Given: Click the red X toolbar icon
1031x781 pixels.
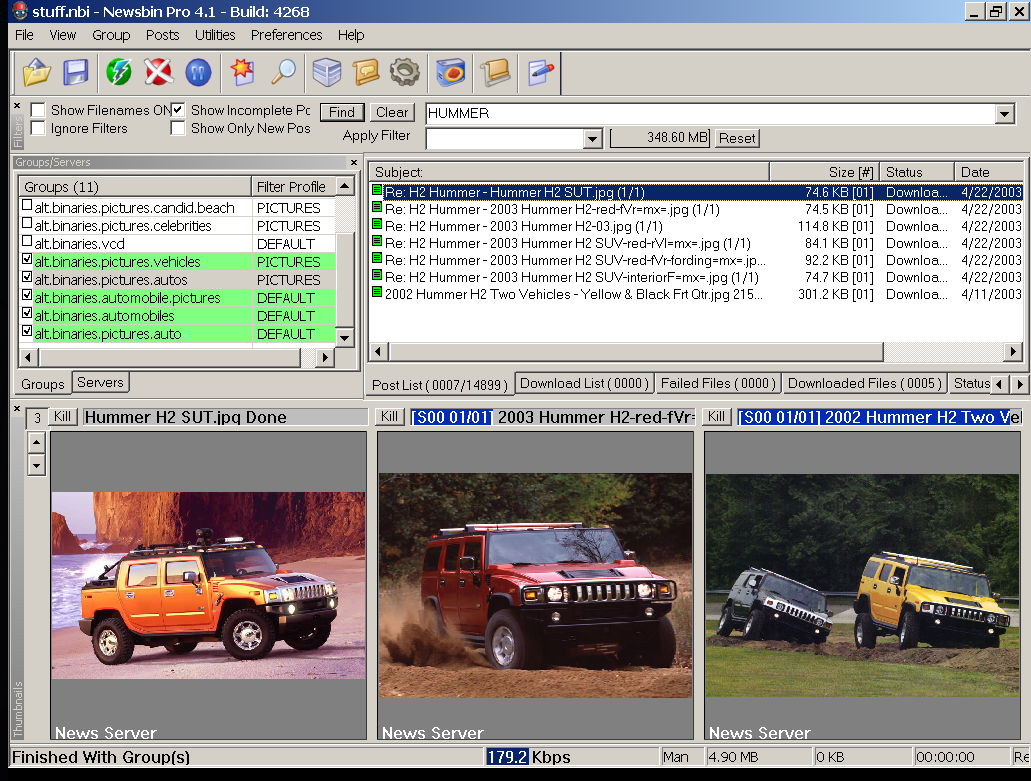Looking at the screenshot, I should click(158, 72).
